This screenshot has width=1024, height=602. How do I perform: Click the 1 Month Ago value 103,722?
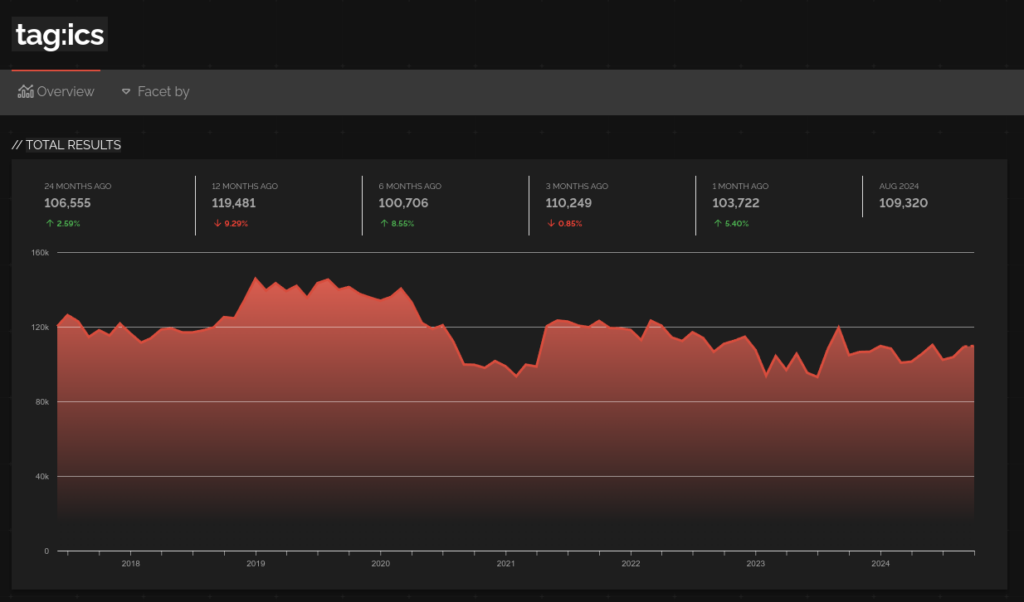pos(736,203)
